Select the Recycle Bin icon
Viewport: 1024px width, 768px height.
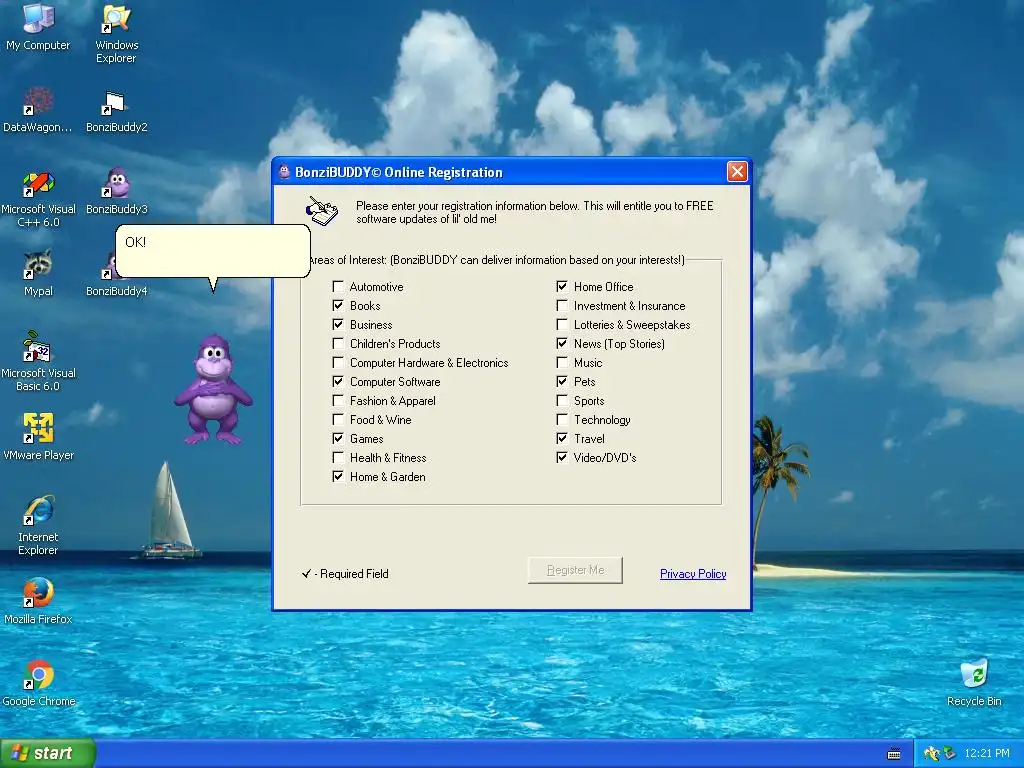coord(974,683)
